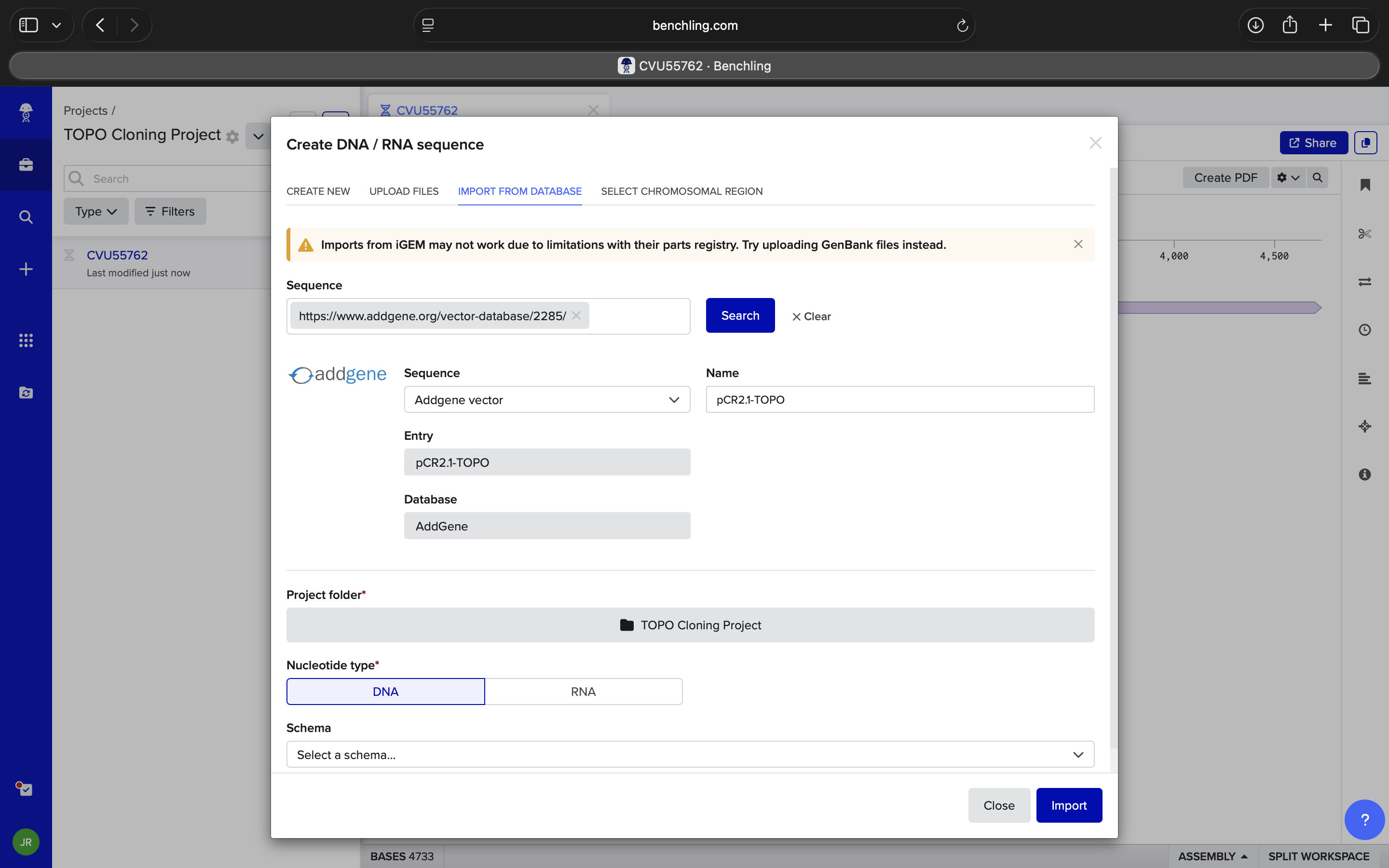Close the Create DNA / RNA sequence dialog

click(x=1096, y=143)
